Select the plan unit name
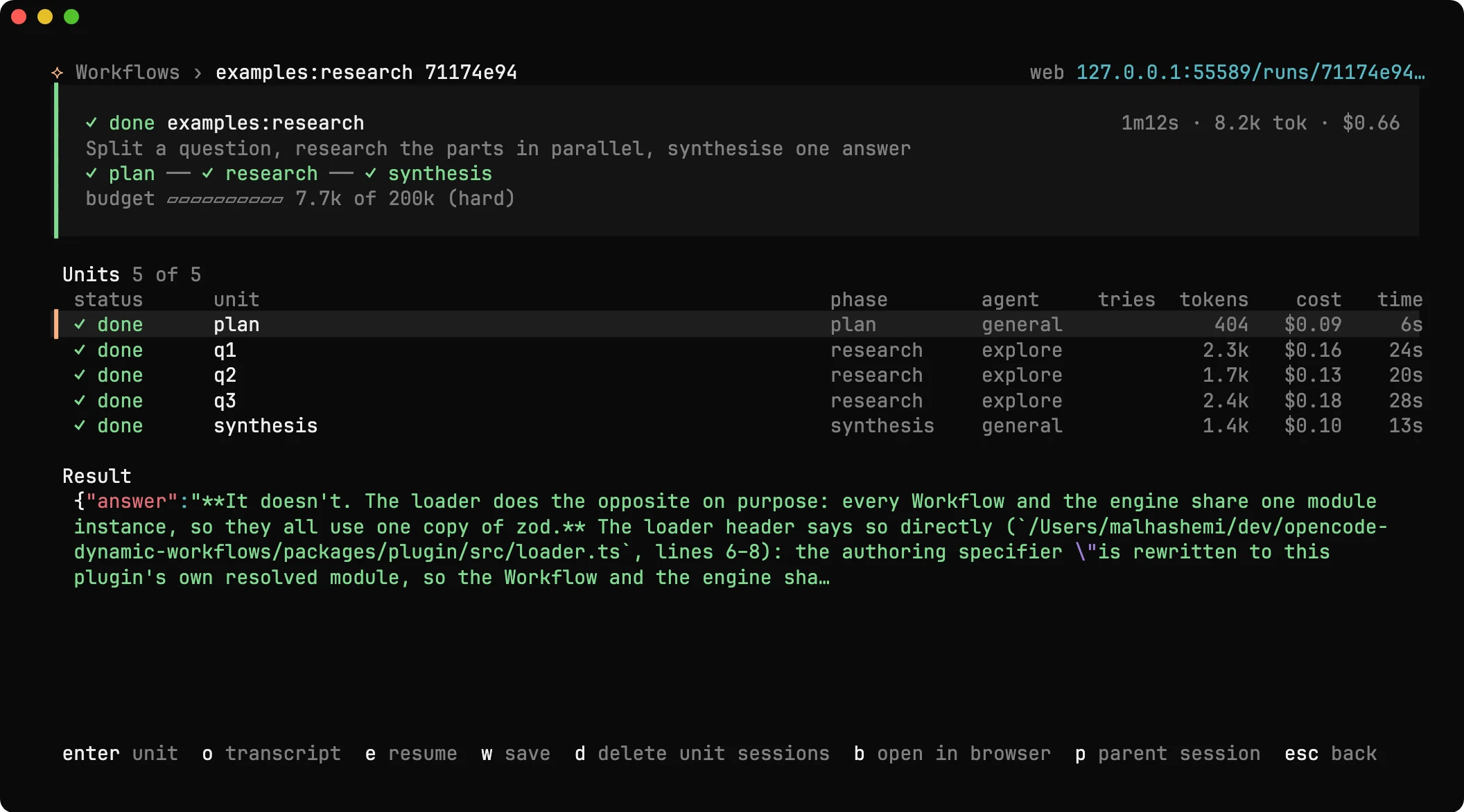Viewport: 1464px width, 812px height. pos(236,324)
